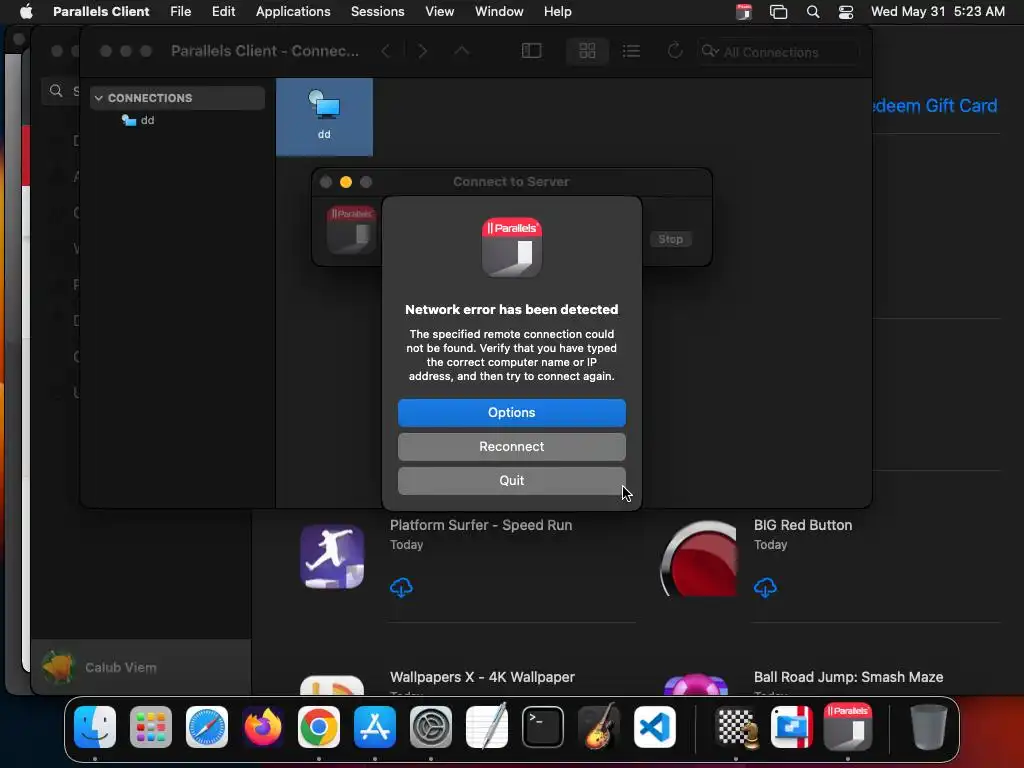Click App Store sidebar search icon
1024x768 pixels.
(56, 91)
